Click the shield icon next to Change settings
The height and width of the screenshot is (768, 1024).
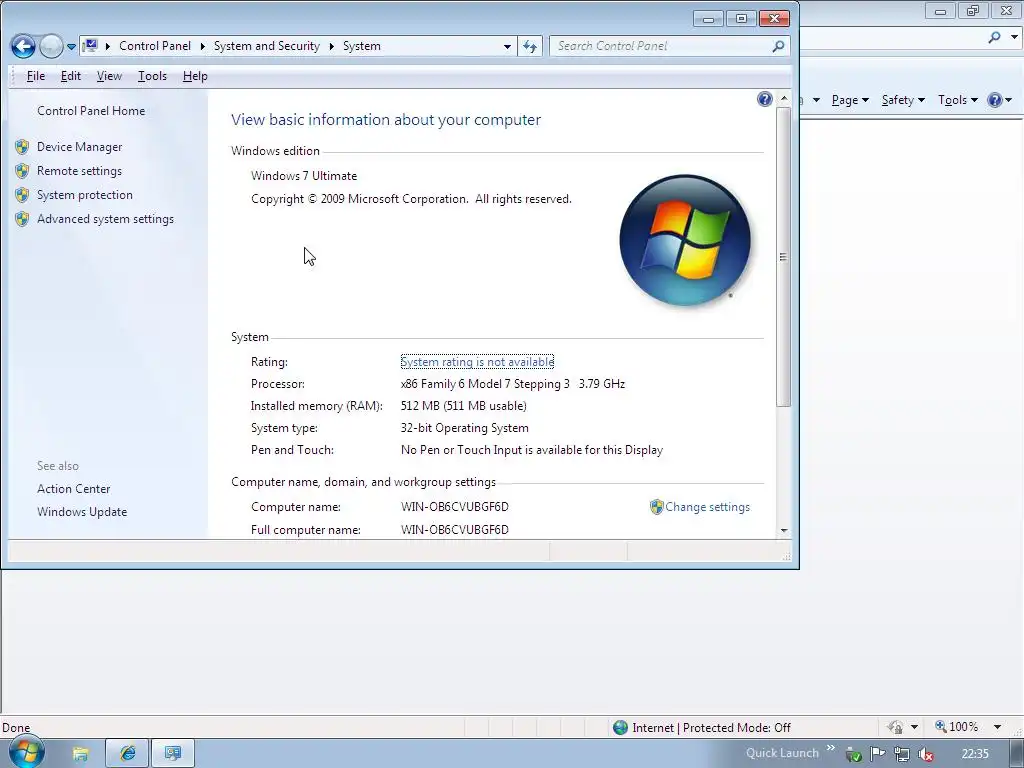coord(656,507)
